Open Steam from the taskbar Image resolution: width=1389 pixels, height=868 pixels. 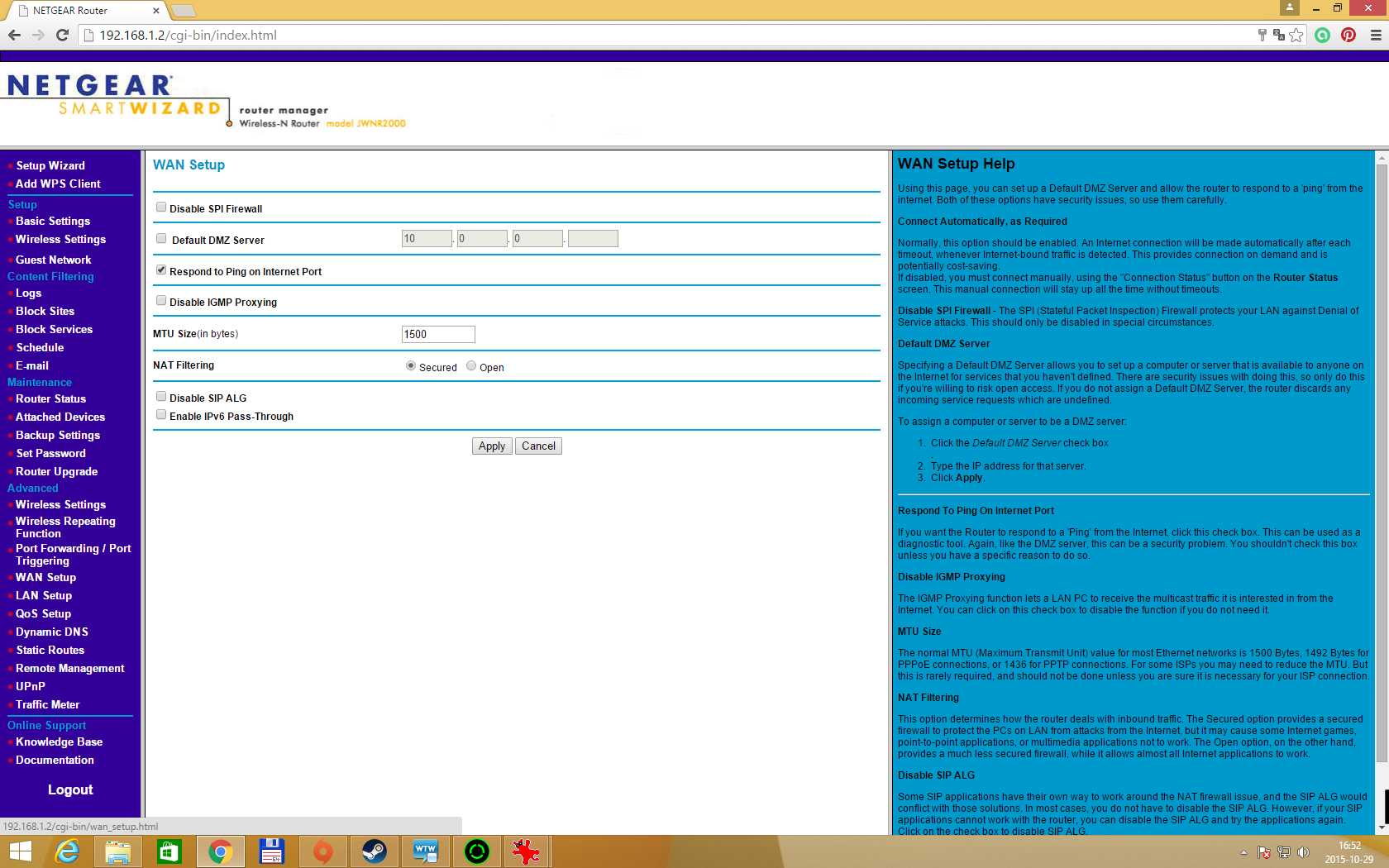[375, 851]
